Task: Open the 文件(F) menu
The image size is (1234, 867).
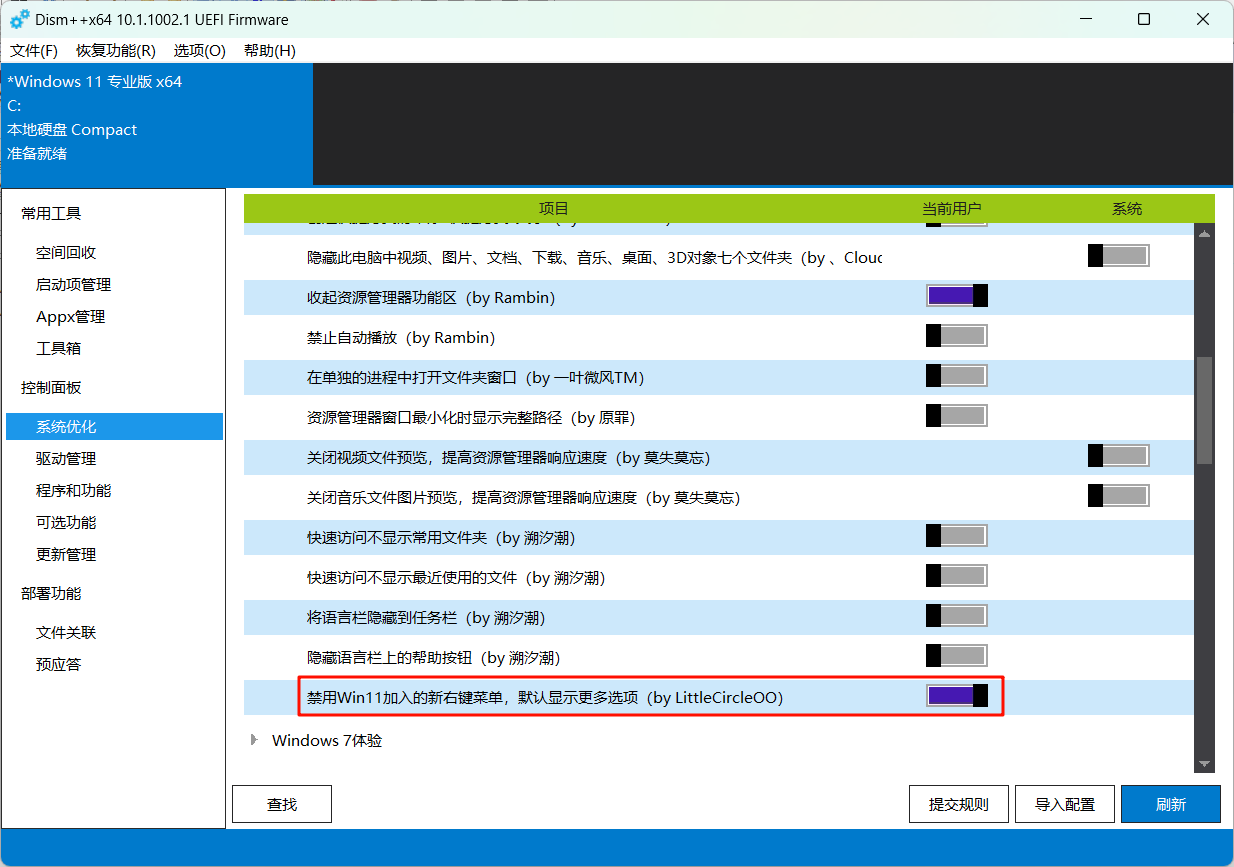Action: tap(34, 50)
